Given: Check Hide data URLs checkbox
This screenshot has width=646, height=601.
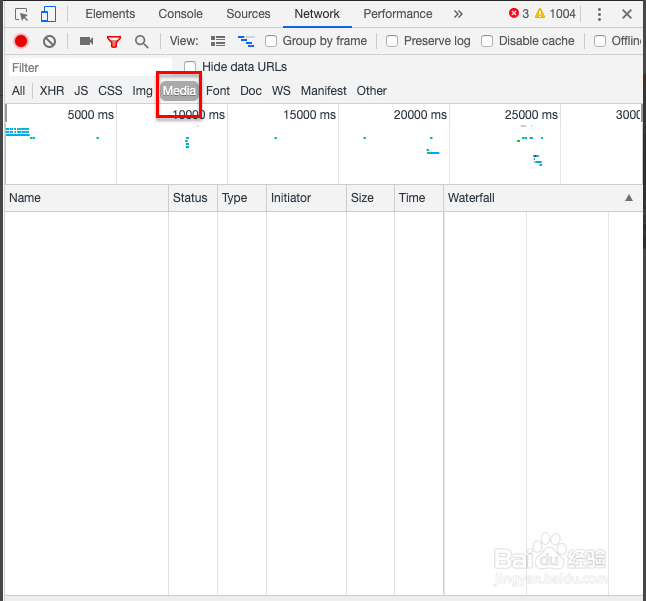Looking at the screenshot, I should (190, 67).
